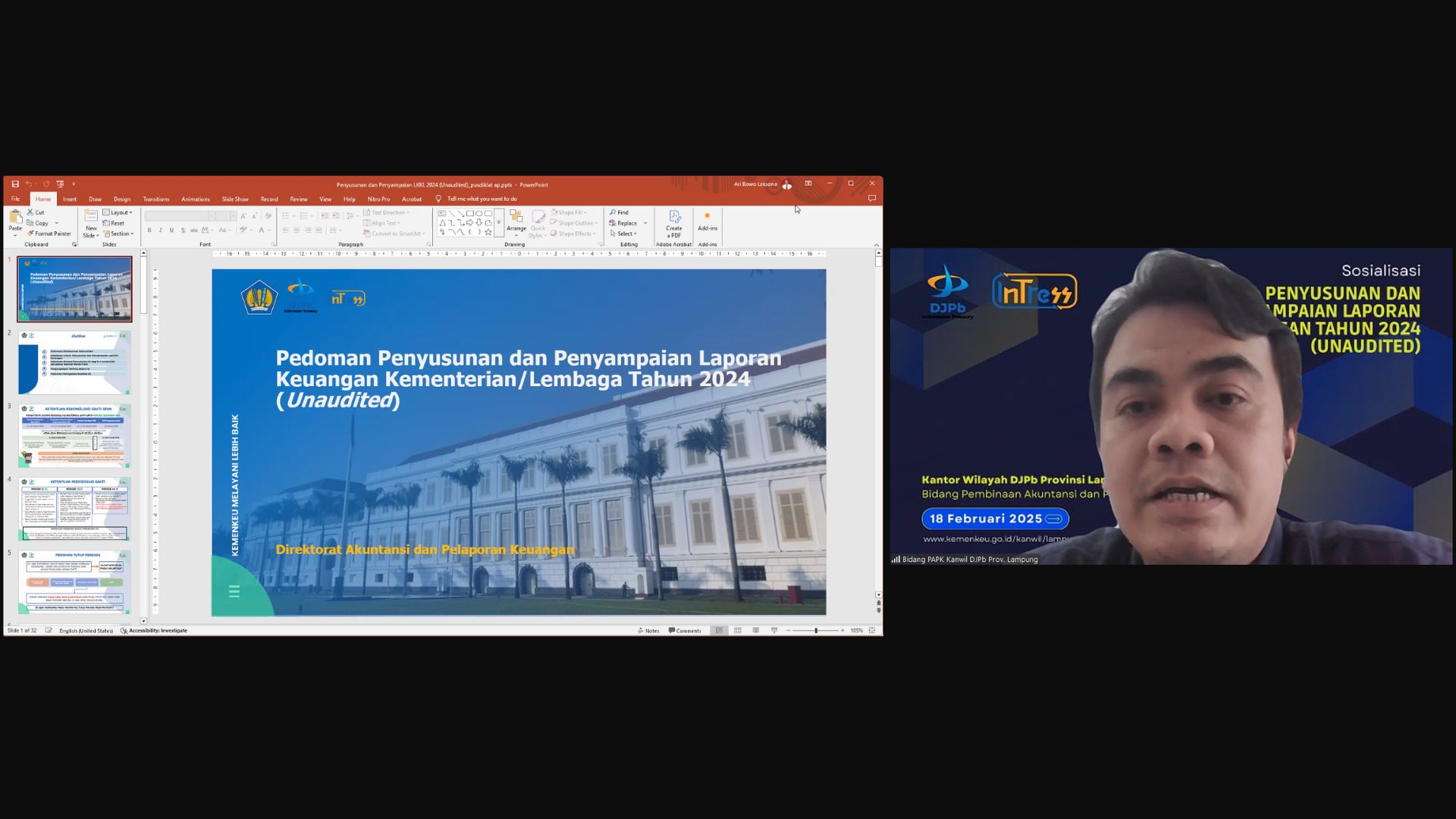
Task: Expand the shapes gallery More arrow
Action: click(x=499, y=223)
